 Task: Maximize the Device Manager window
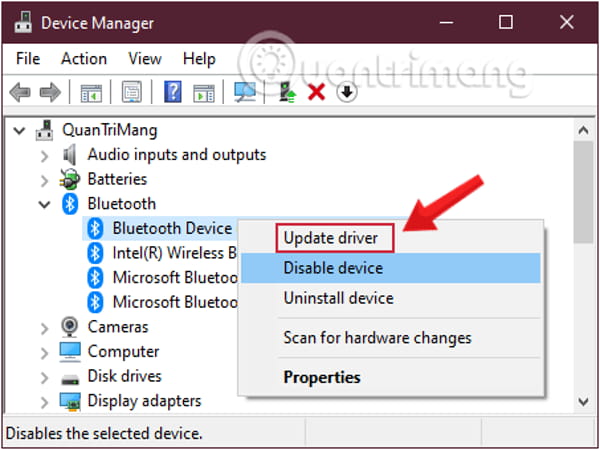[x=505, y=23]
